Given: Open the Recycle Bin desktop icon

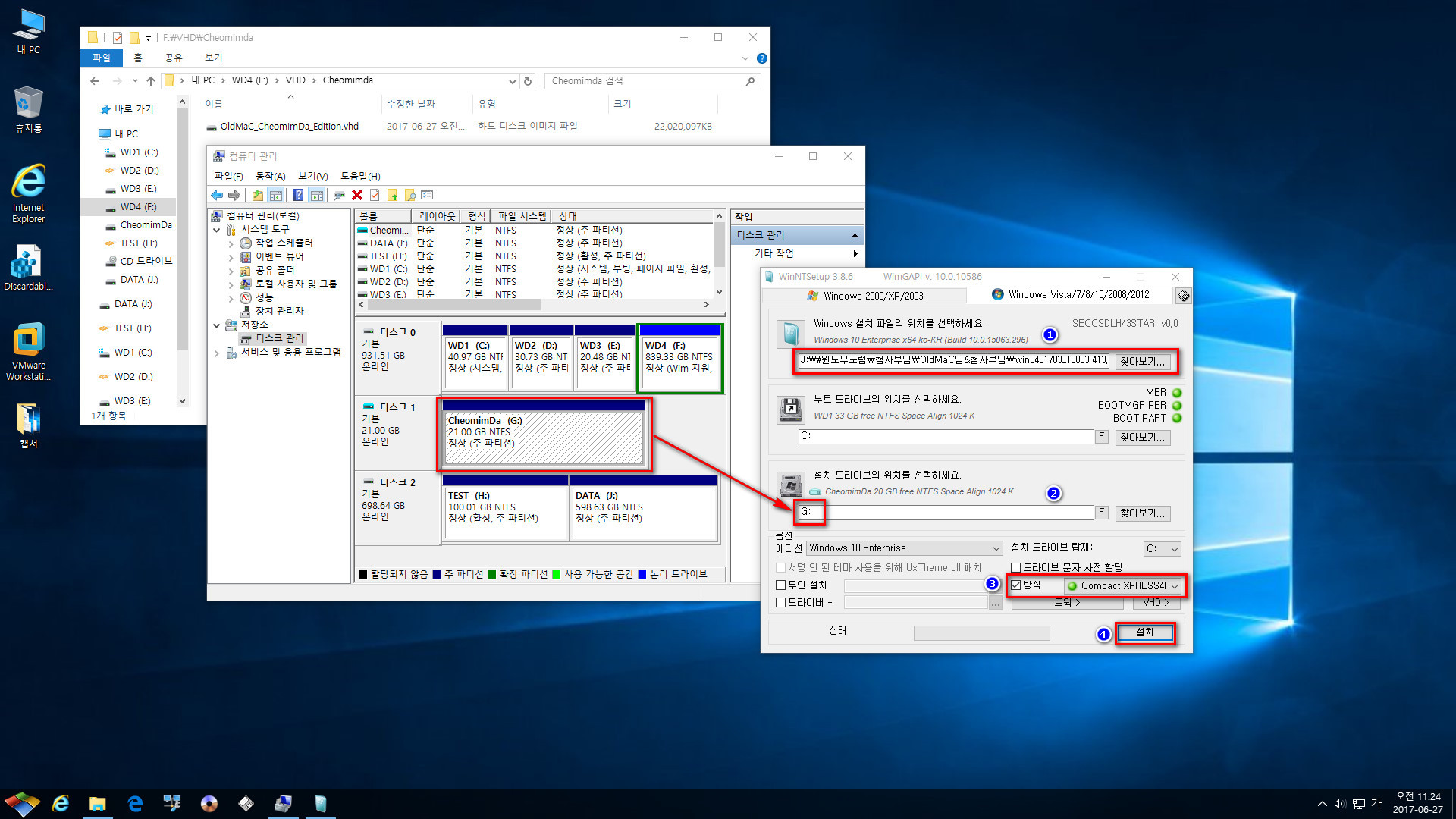Looking at the screenshot, I should 29,110.
